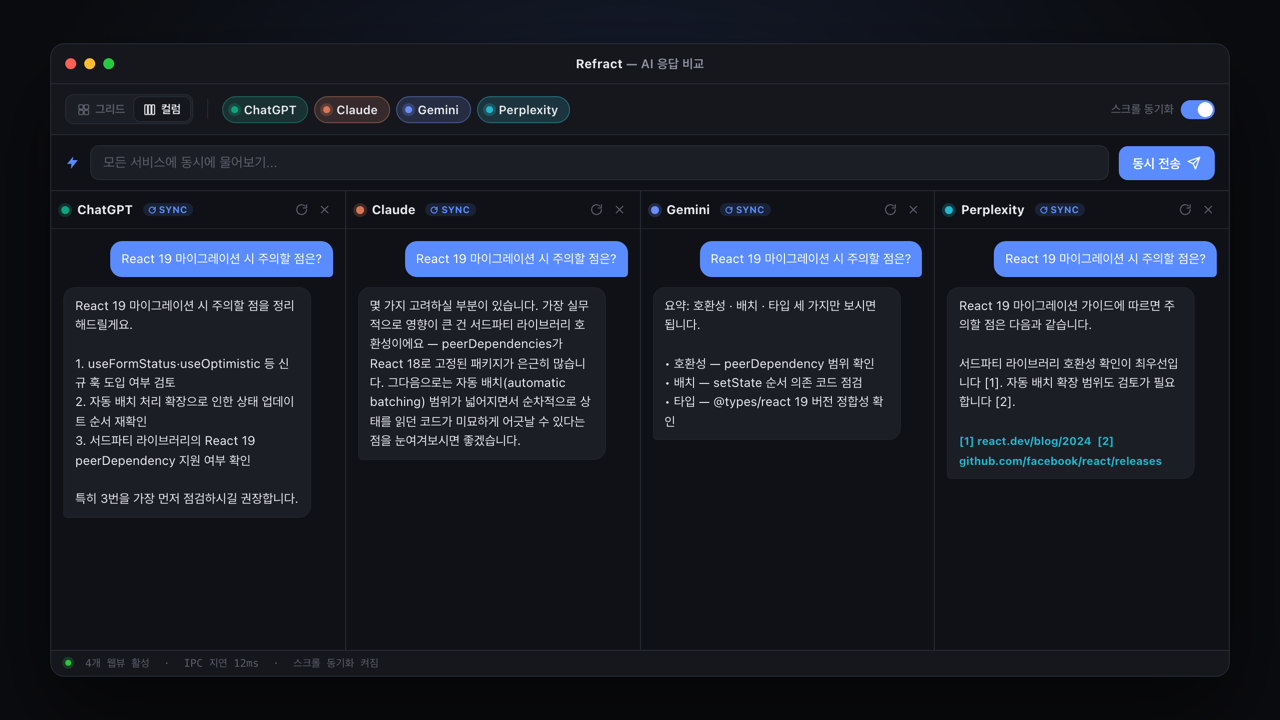Turn off the 스크롤 동기화 switch
Image resolution: width=1280 pixels, height=720 pixels.
click(1197, 110)
